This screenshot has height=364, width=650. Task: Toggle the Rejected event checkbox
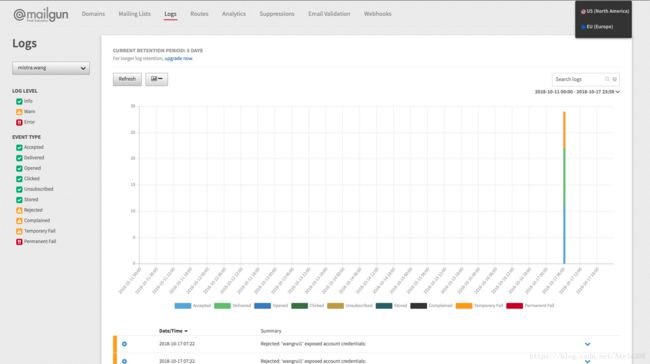[x=19, y=210]
